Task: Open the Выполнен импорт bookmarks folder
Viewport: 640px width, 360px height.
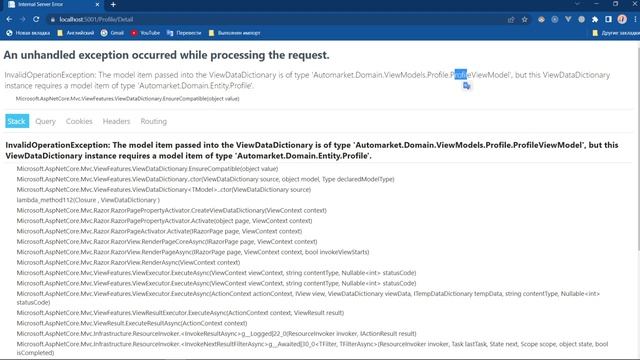Action: (234, 33)
